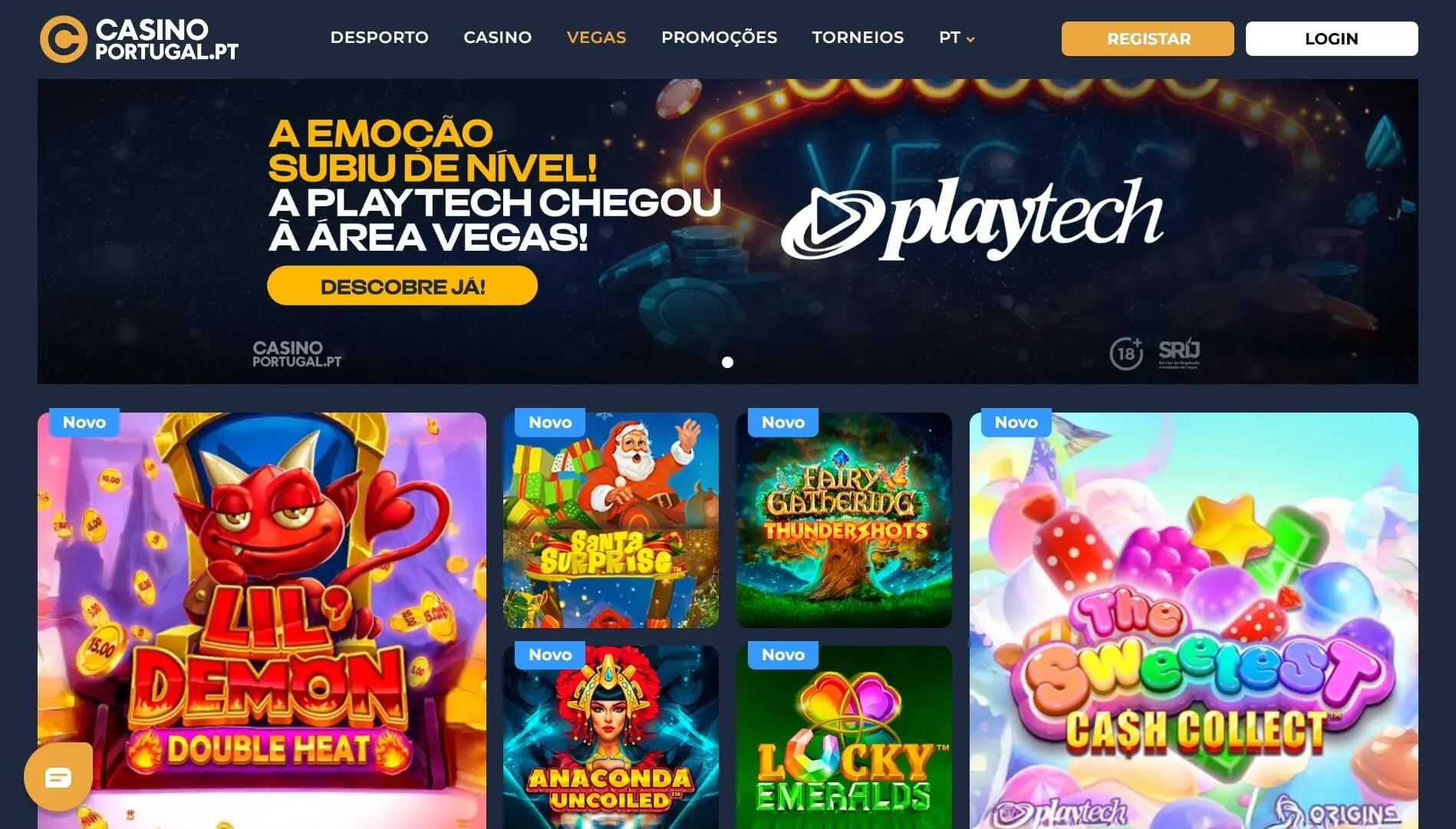Click the 18+ age restriction icon

[1126, 354]
